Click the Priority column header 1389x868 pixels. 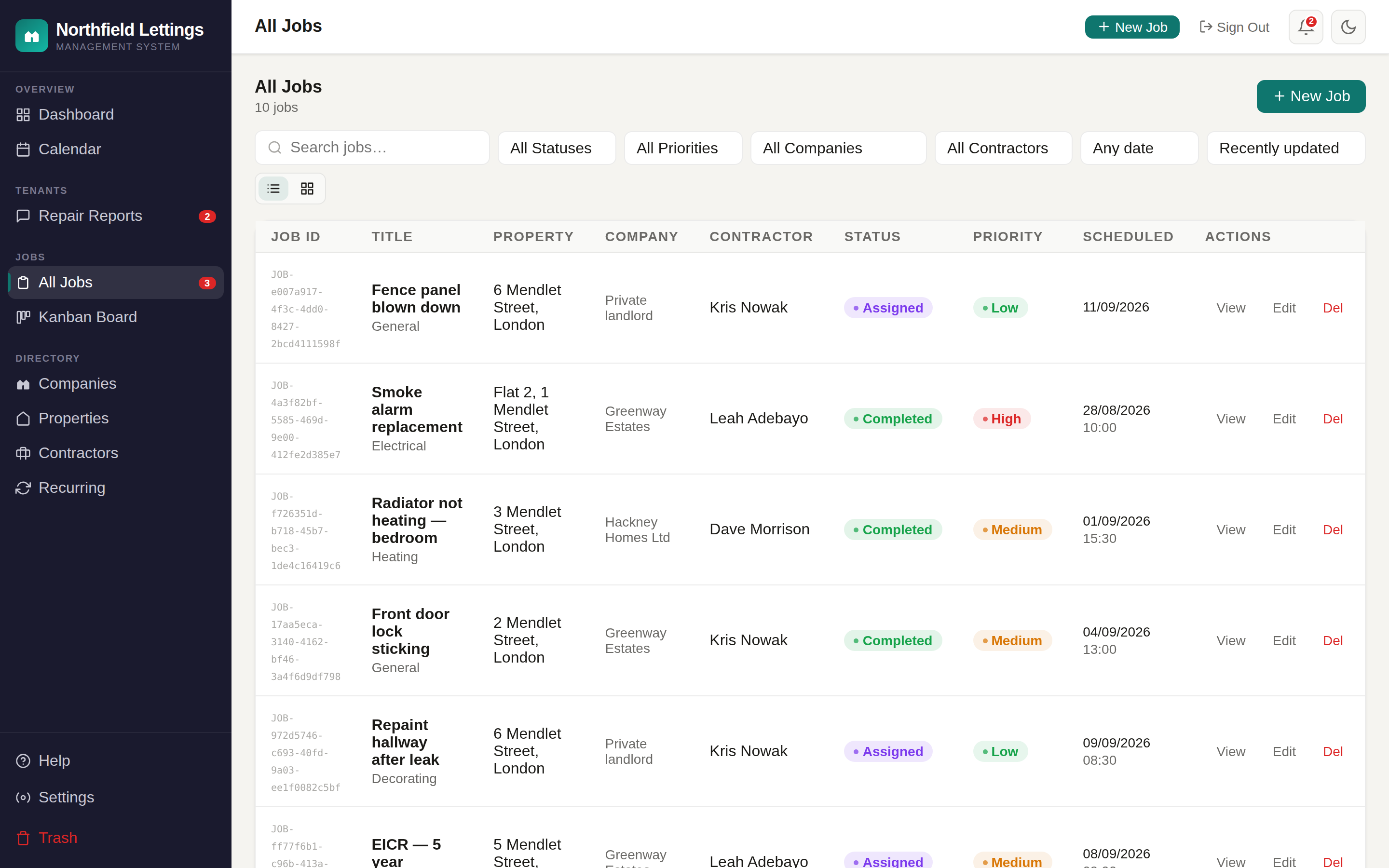pos(1008,236)
